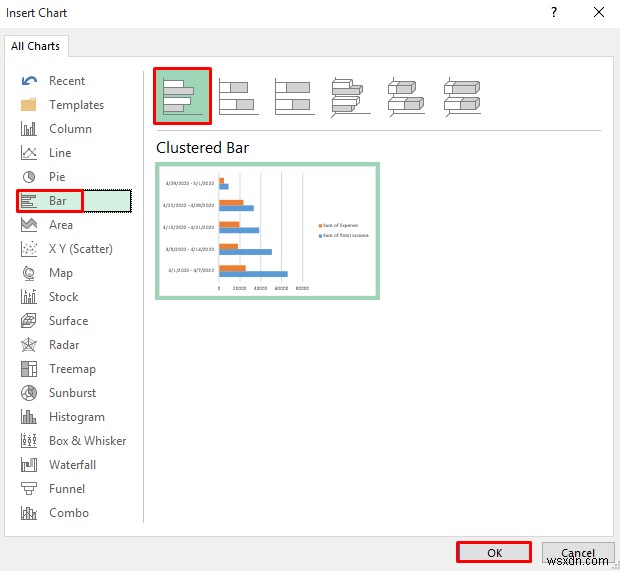The width and height of the screenshot is (620, 571).
Task: Pick the Surface category label
Action: [68, 321]
